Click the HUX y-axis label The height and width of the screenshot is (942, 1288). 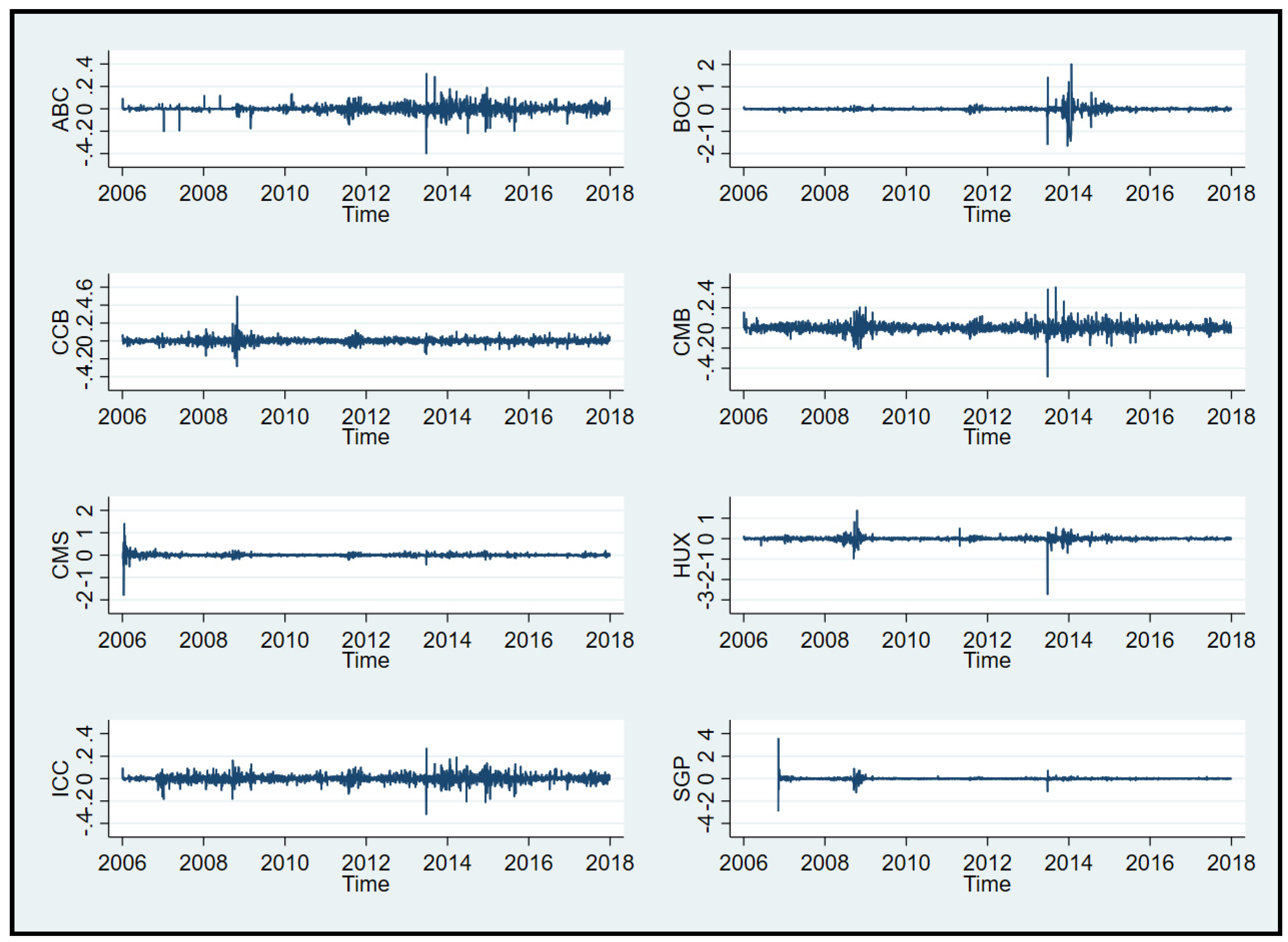(x=682, y=555)
